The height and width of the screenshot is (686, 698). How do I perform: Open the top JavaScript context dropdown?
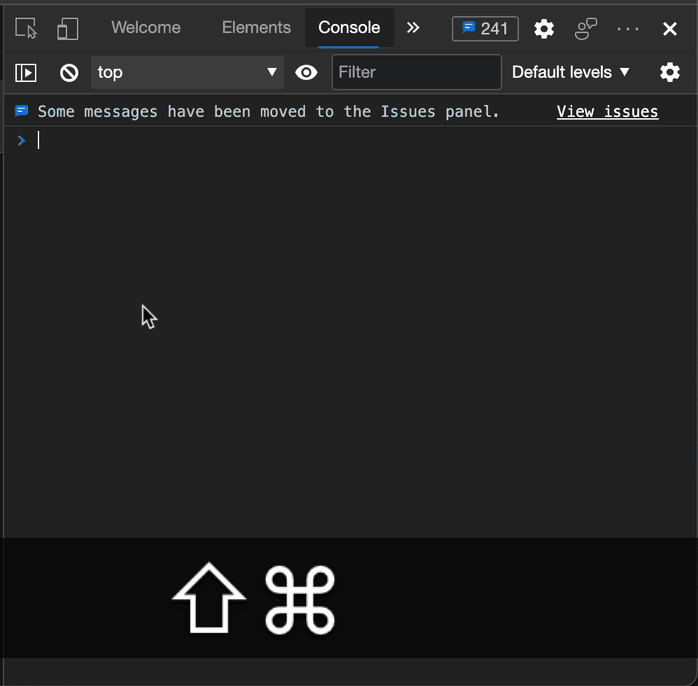pyautogui.click(x=187, y=72)
